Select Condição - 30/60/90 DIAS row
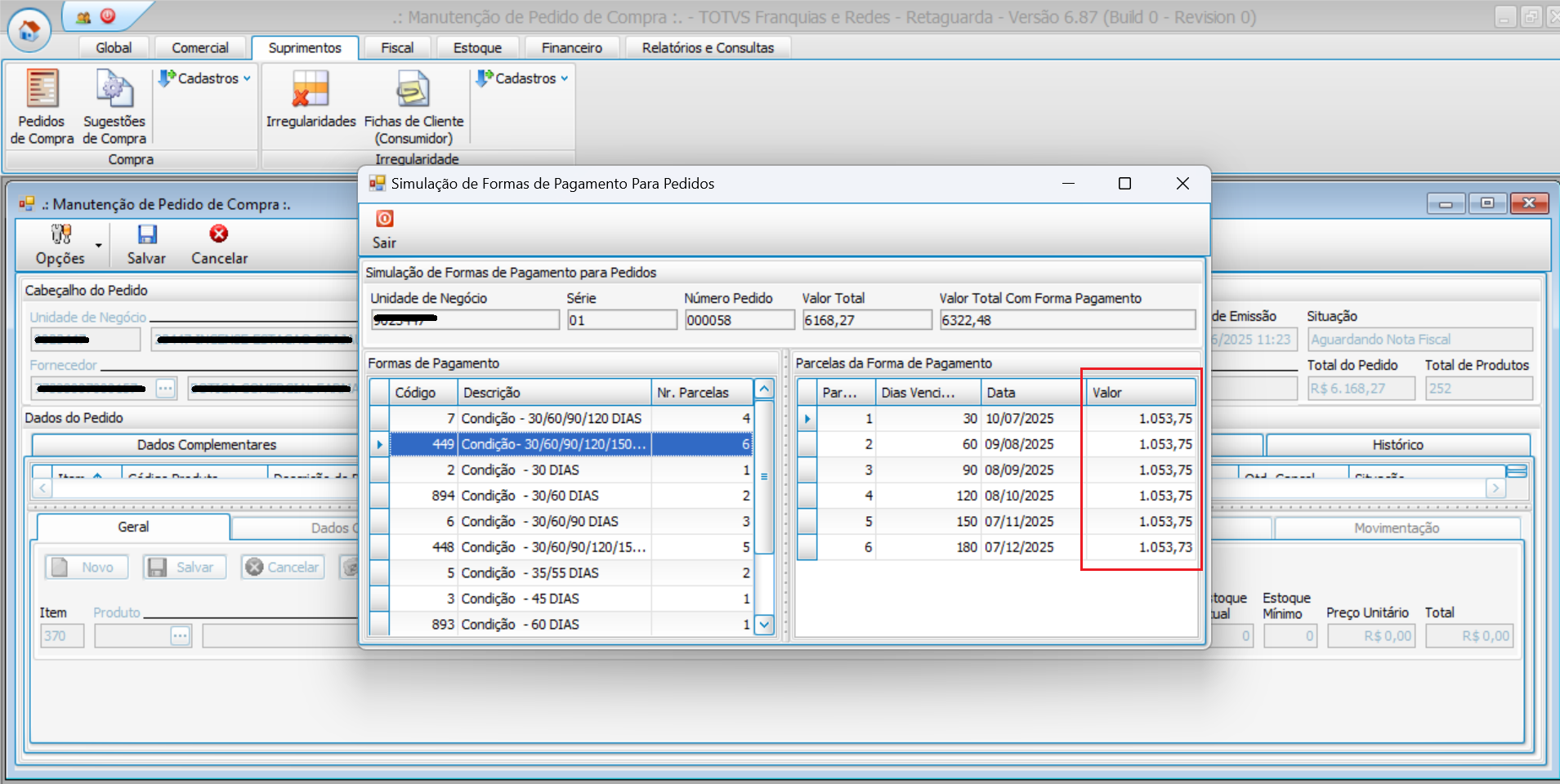1560x784 pixels. [x=561, y=521]
